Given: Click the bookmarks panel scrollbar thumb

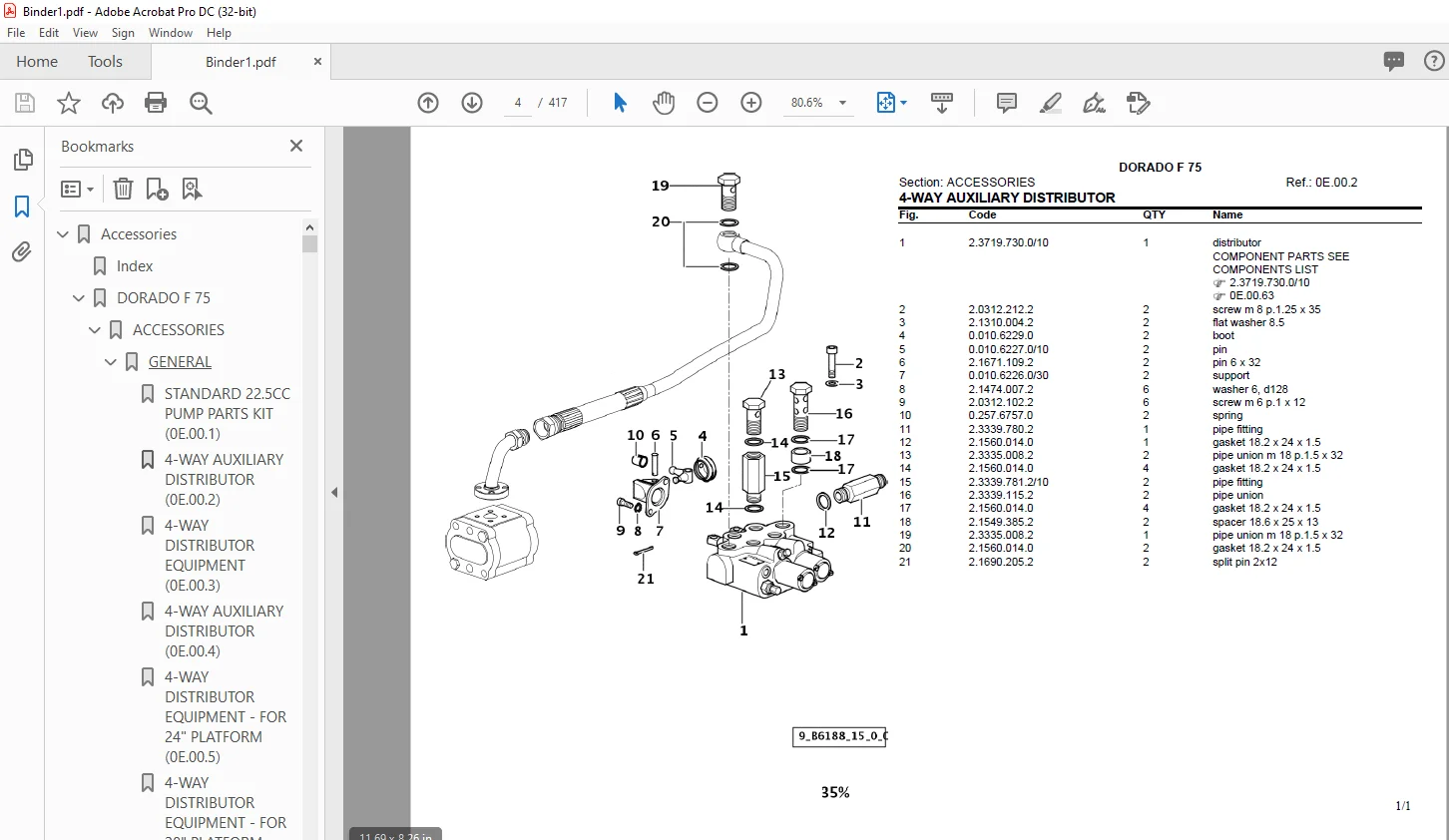Looking at the screenshot, I should pos(310,243).
